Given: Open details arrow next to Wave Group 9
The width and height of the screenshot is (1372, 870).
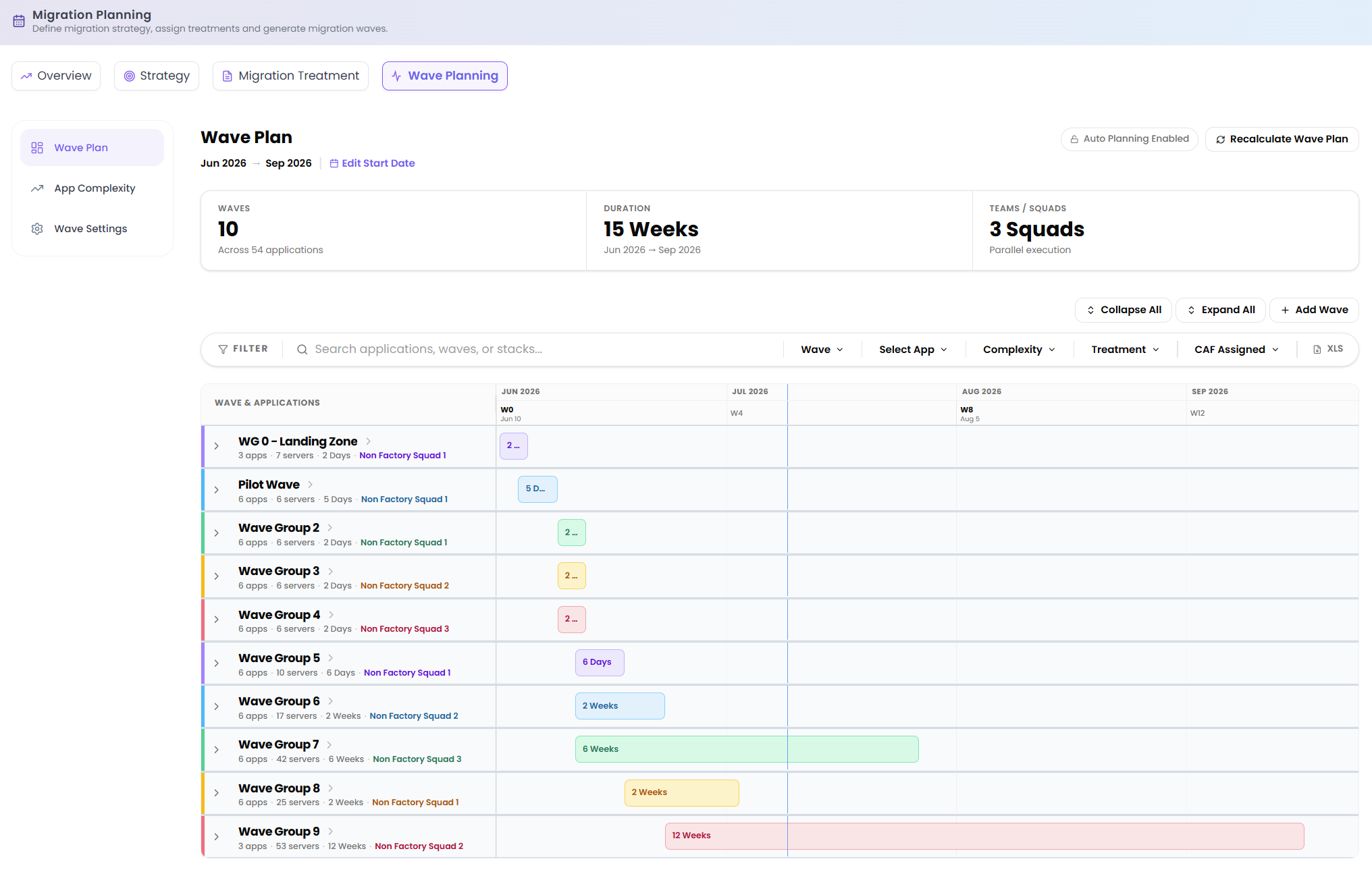Looking at the screenshot, I should click(331, 832).
